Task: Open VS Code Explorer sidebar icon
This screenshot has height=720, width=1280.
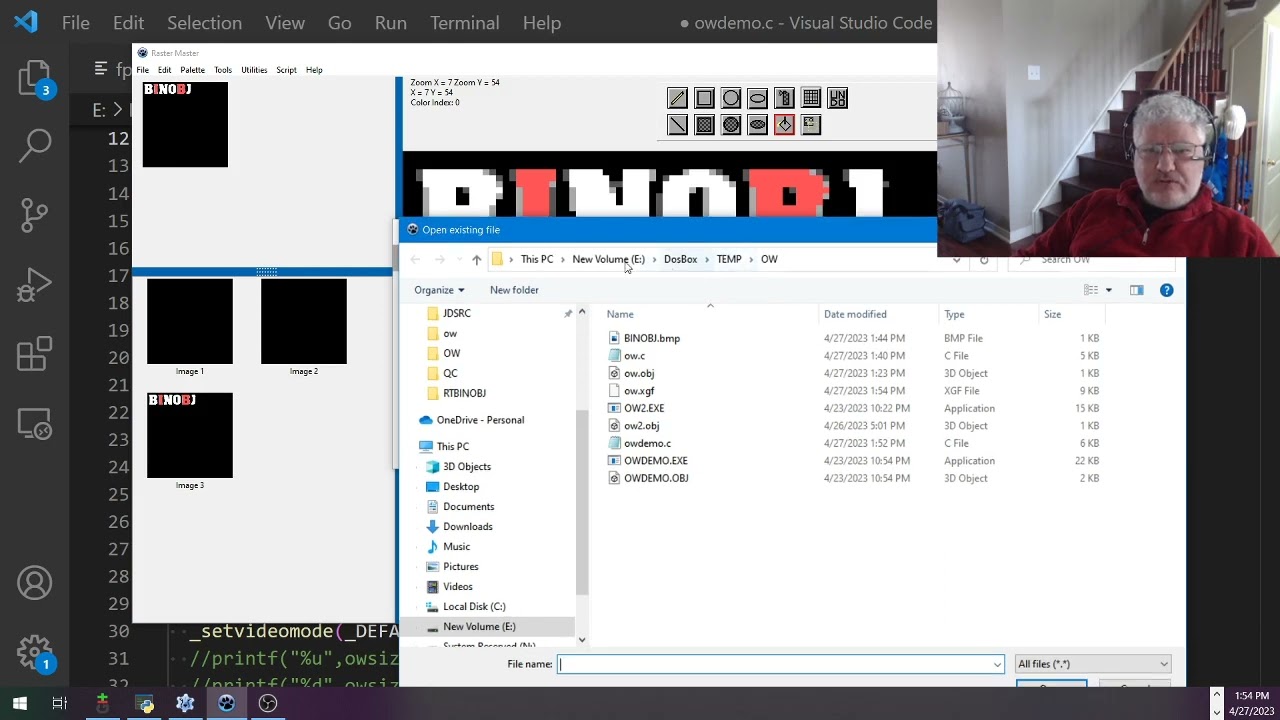Action: pos(34,78)
